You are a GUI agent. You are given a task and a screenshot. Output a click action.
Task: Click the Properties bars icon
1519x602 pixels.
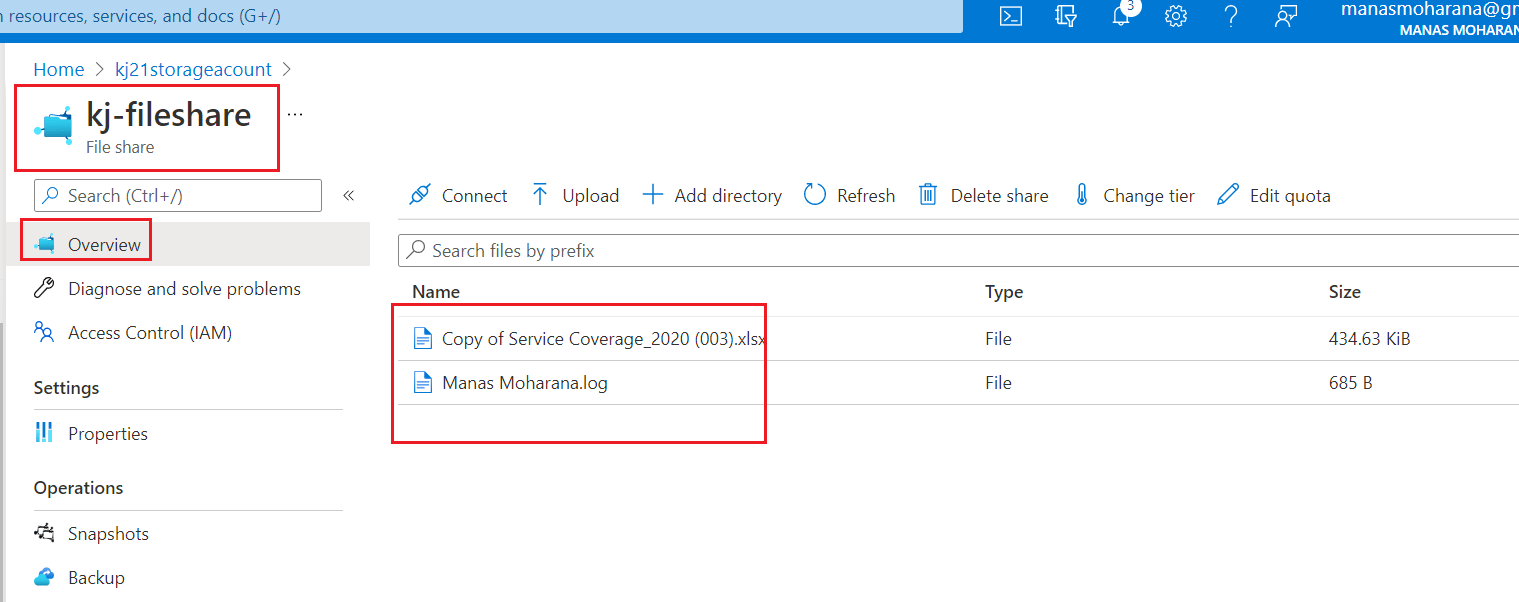[44, 433]
